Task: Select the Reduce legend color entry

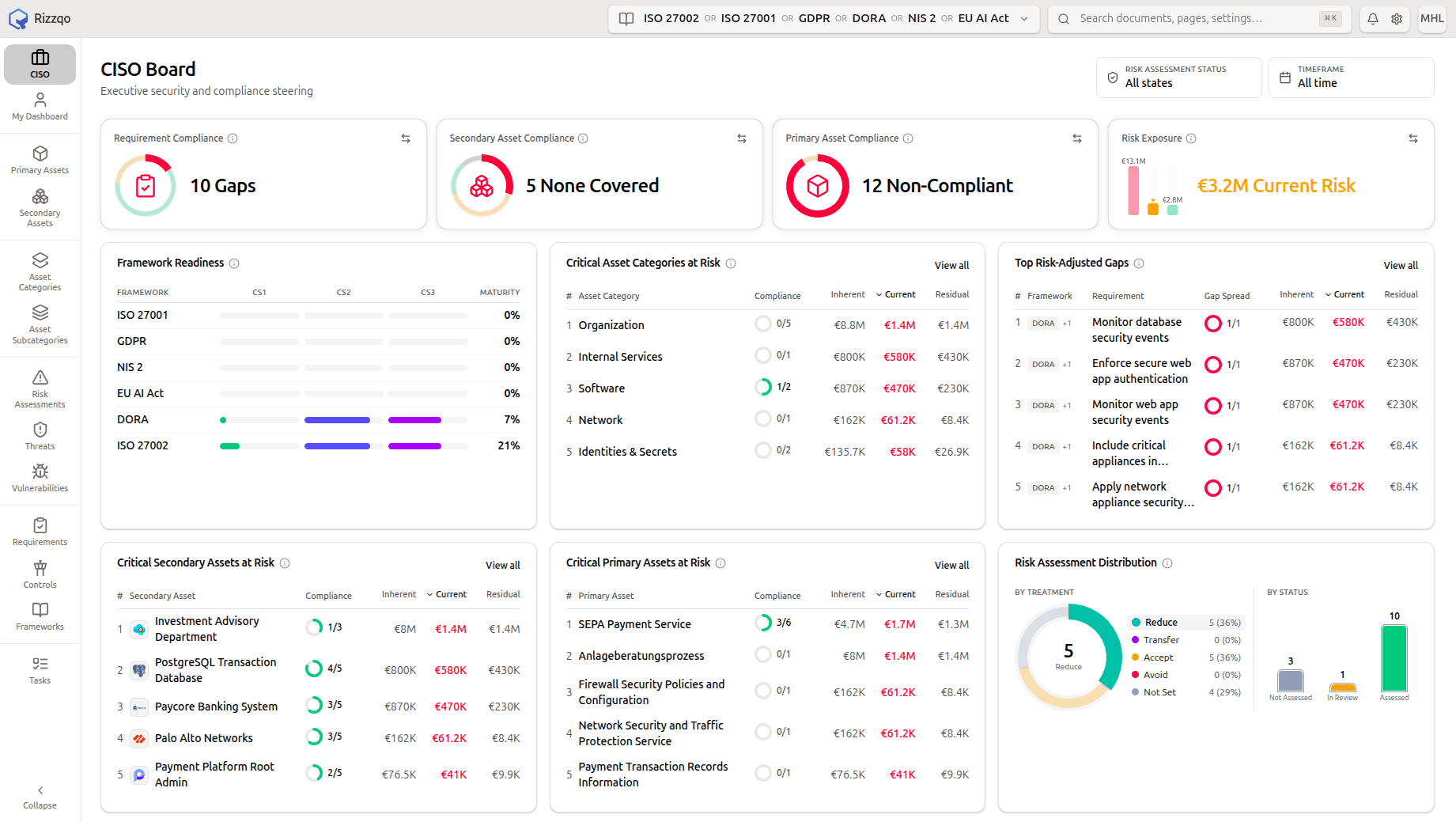Action: point(1136,623)
